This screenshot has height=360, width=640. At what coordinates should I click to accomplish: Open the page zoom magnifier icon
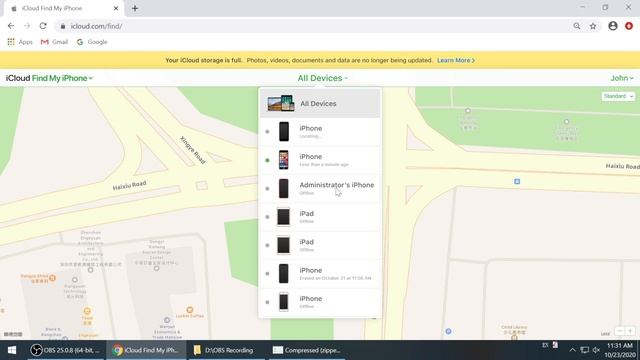[576, 26]
